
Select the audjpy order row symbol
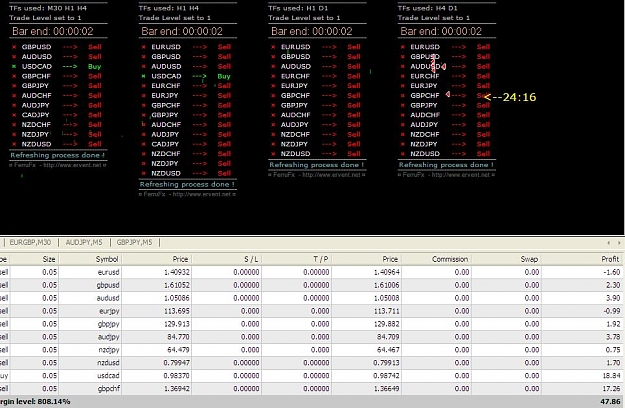(x=108, y=337)
